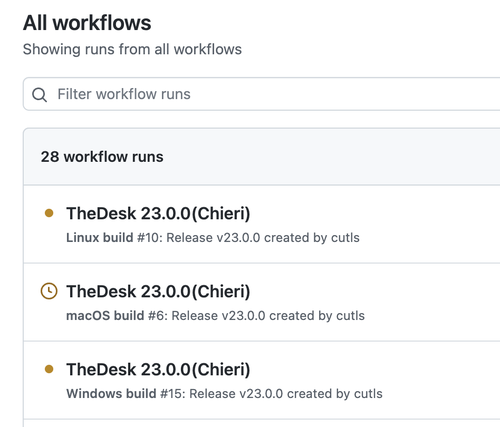Click run number #15 in the Windows row
The height and width of the screenshot is (427, 500).
click(171, 394)
